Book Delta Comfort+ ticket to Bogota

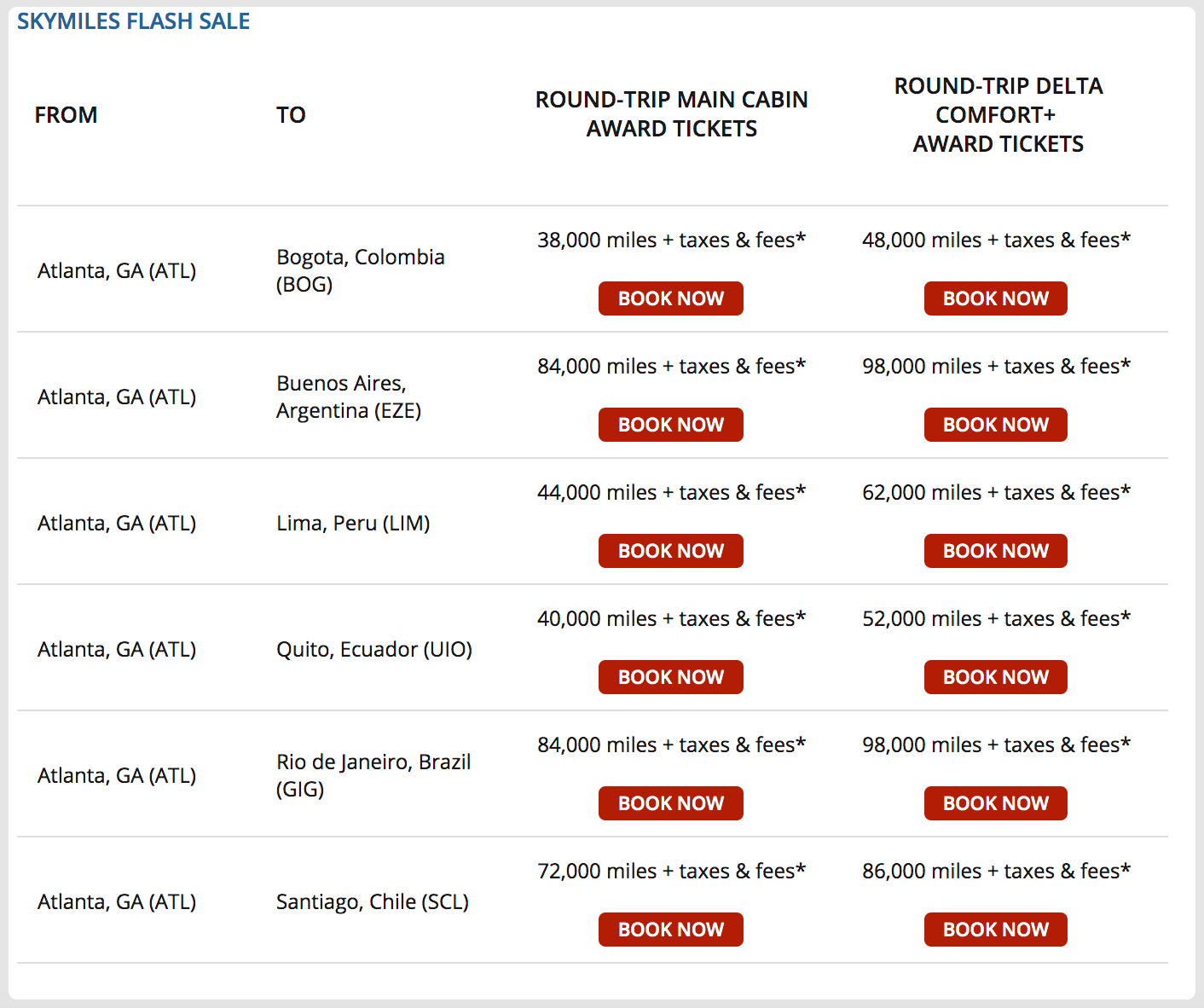pyautogui.click(x=995, y=298)
